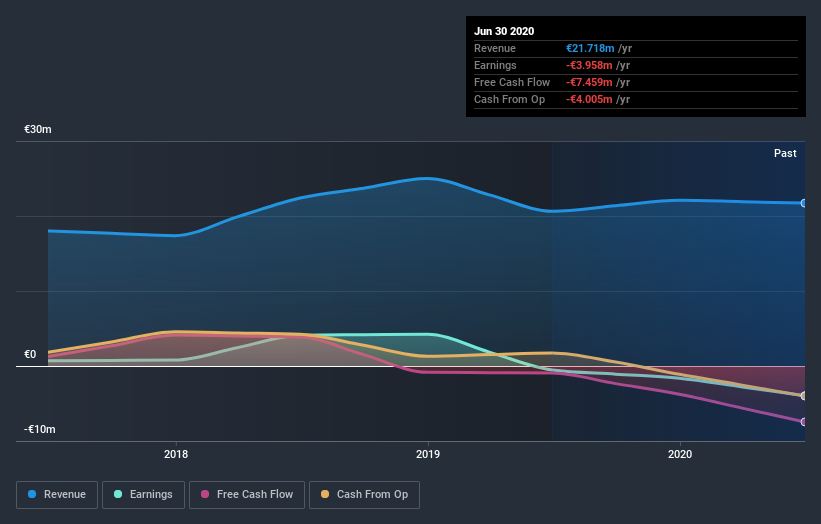Click the Free Cash Flow row label in the tooltip
The image size is (821, 524).
click(512, 82)
